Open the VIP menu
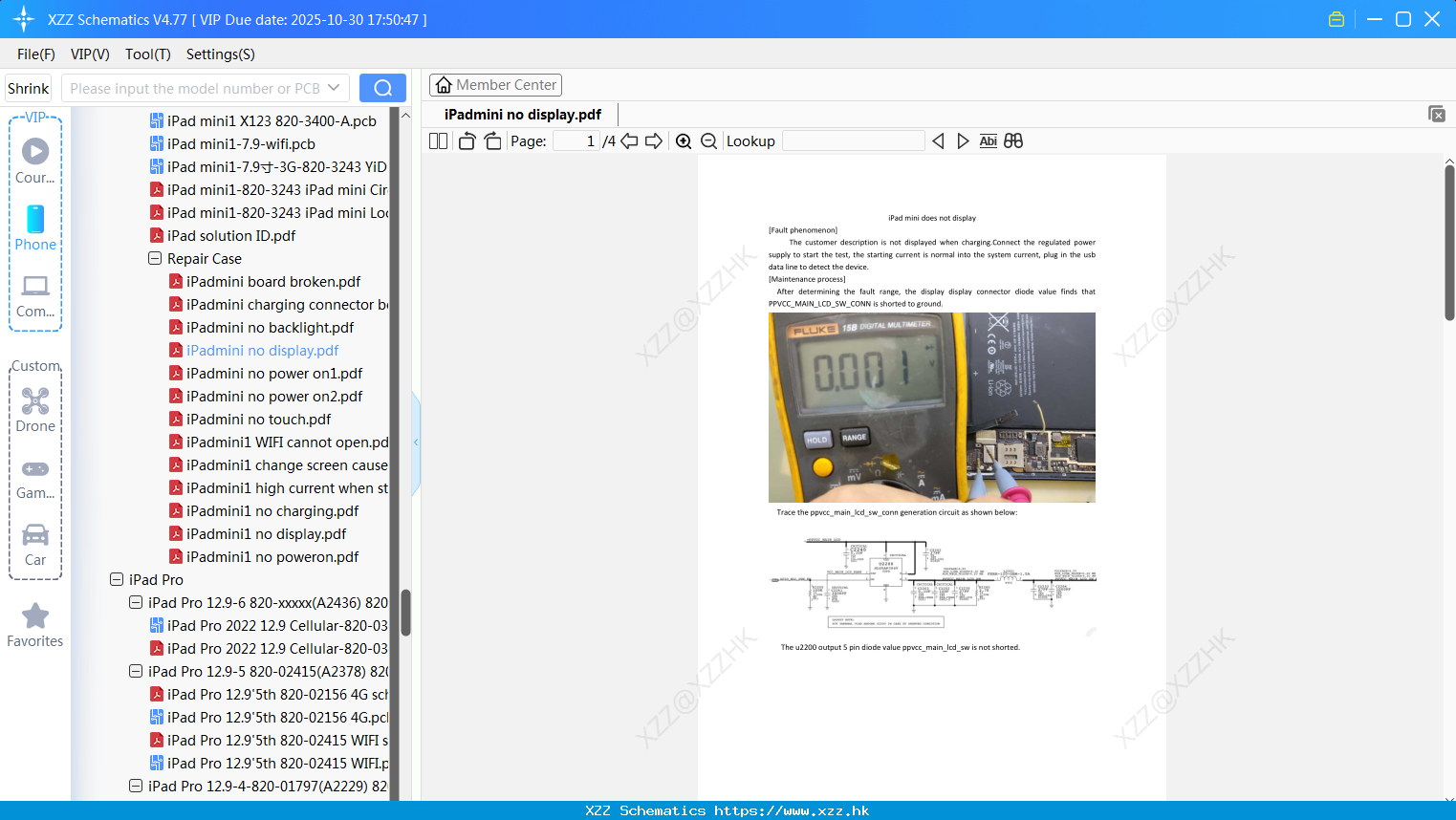The image size is (1456, 820). (x=90, y=54)
